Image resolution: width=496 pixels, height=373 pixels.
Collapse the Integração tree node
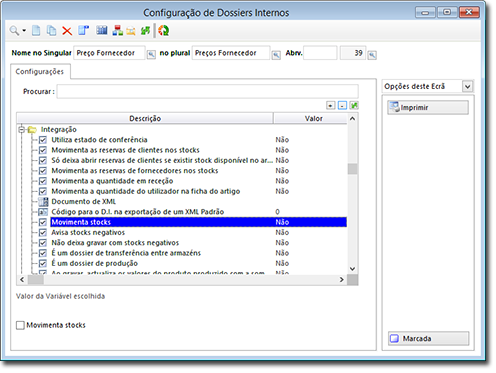(x=22, y=129)
